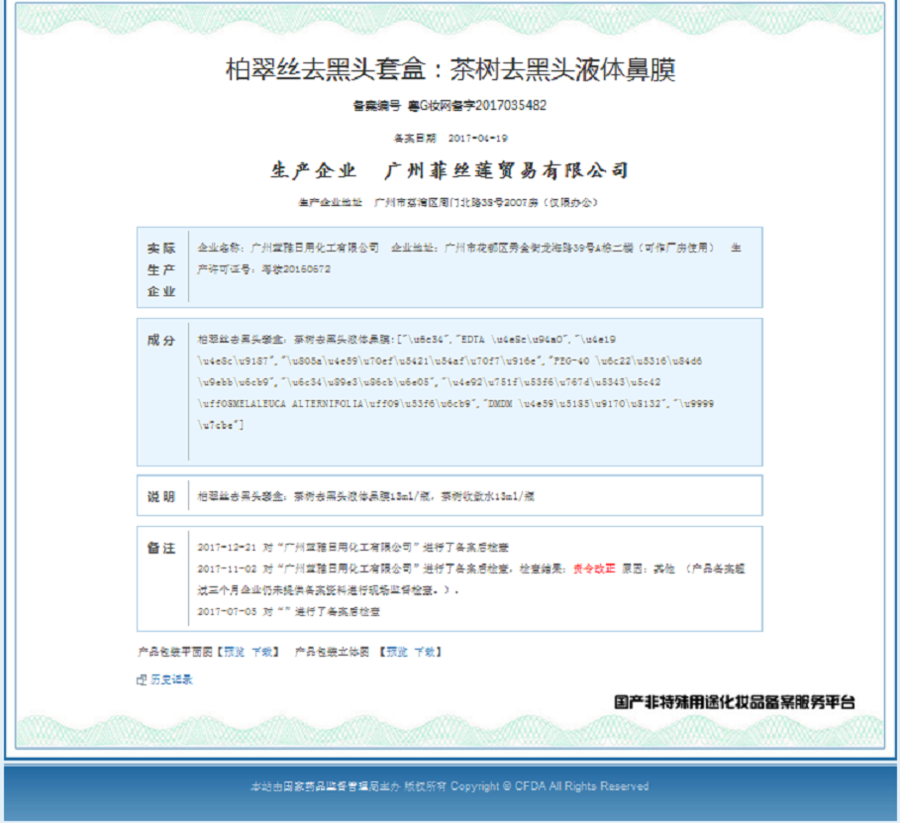
Task: Click the 国产非特殊用途化妆品备案服务平台 logo text
Action: pyautogui.click(x=734, y=702)
